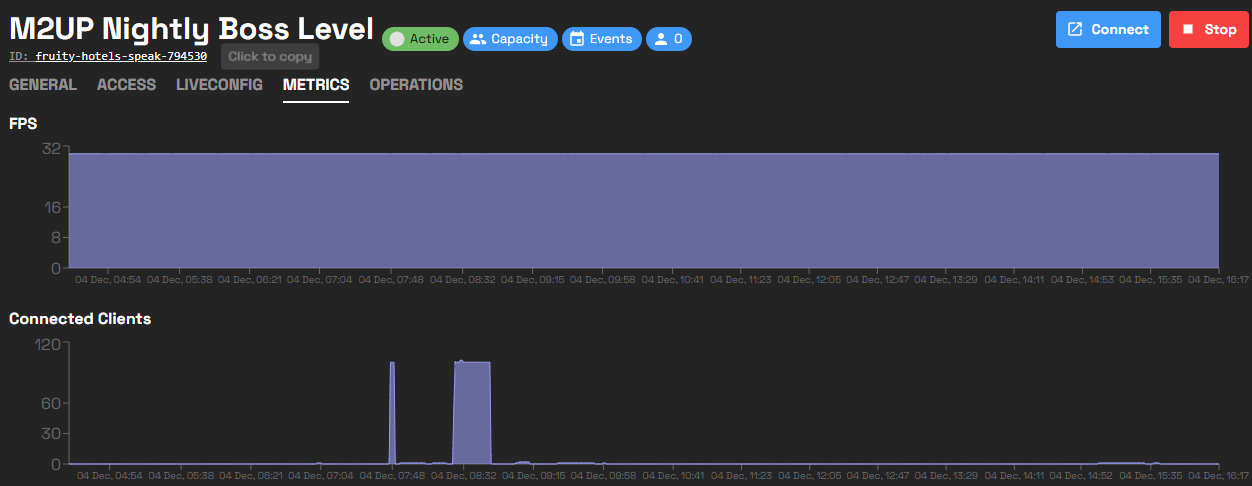The width and height of the screenshot is (1252, 486).
Task: Click the Events badge text
Action: [x=611, y=39]
